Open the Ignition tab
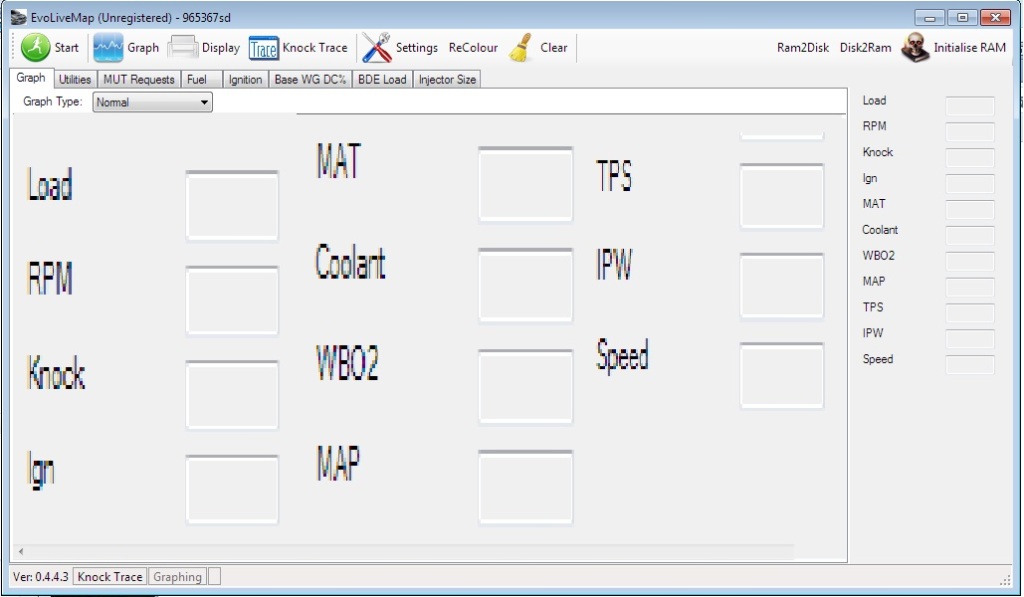Image resolution: width=1024 pixels, height=597 pixels. click(x=246, y=80)
